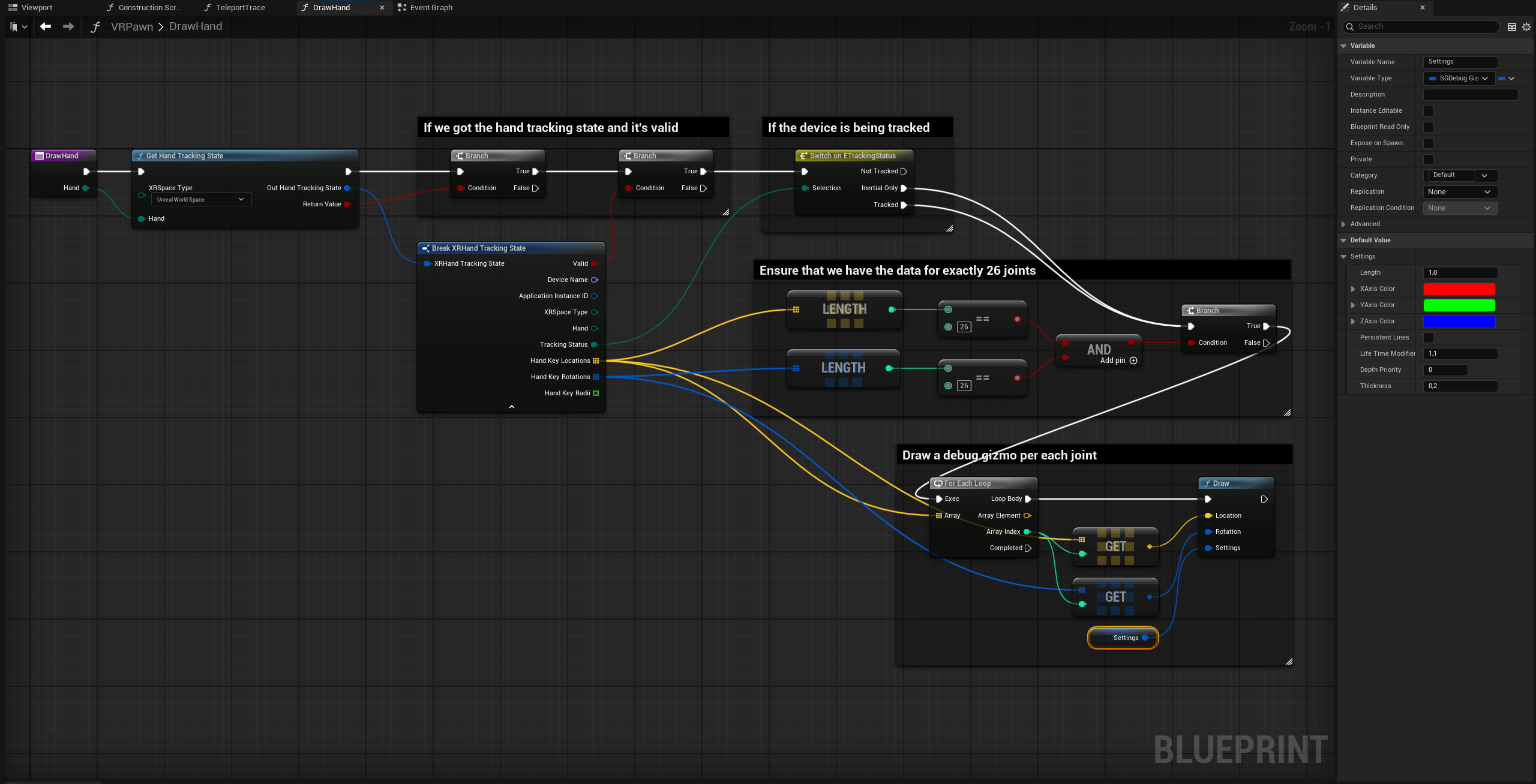Open the Details panel view options gear icon
Viewport: 1536px width, 784px height.
tap(1527, 26)
